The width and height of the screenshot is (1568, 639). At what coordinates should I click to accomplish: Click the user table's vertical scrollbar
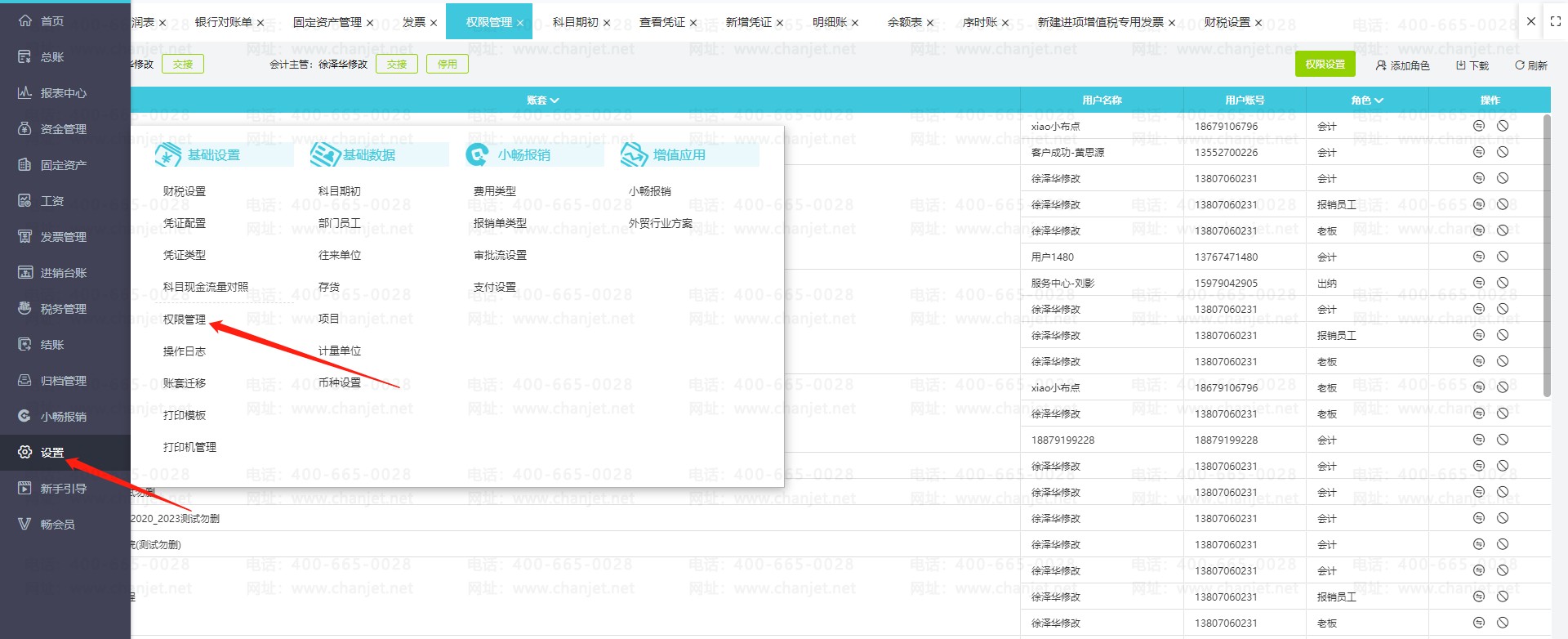tap(1547, 255)
